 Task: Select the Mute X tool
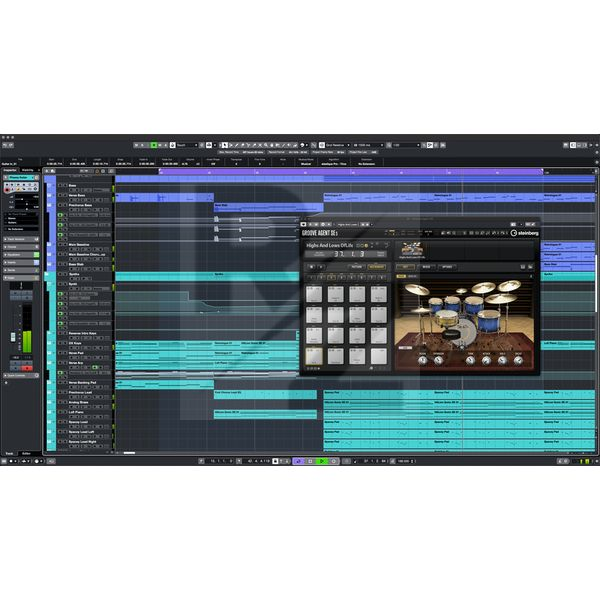(260, 145)
